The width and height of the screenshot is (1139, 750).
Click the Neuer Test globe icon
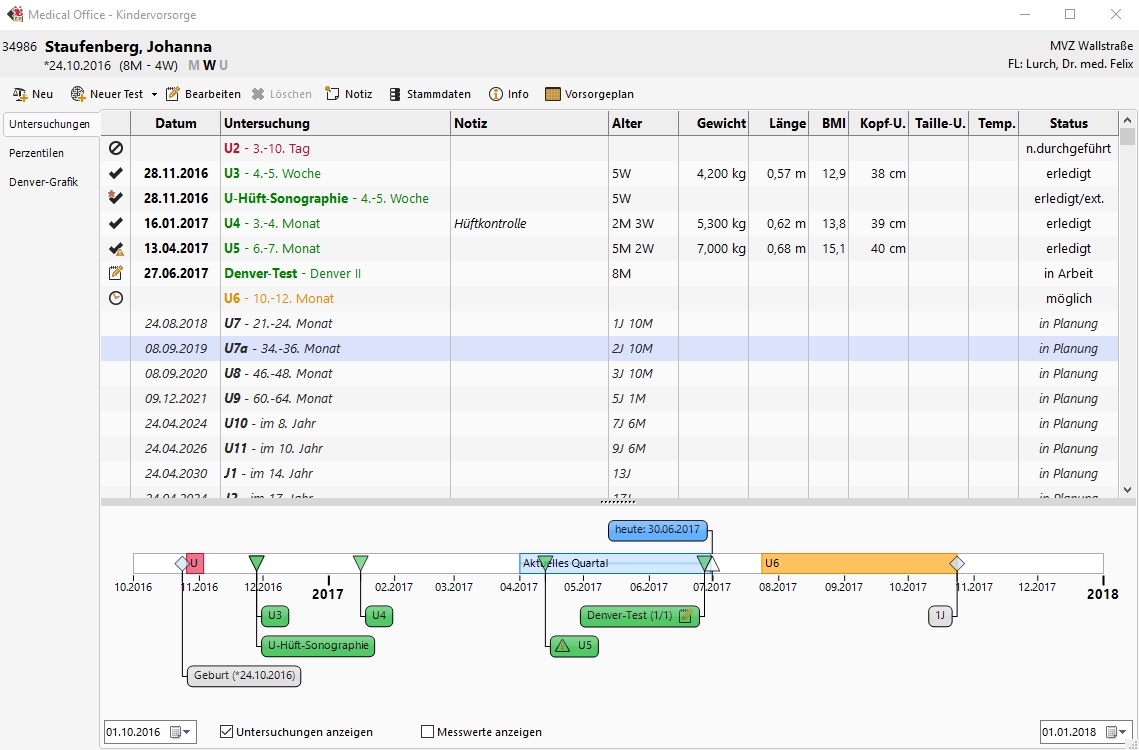[x=78, y=94]
